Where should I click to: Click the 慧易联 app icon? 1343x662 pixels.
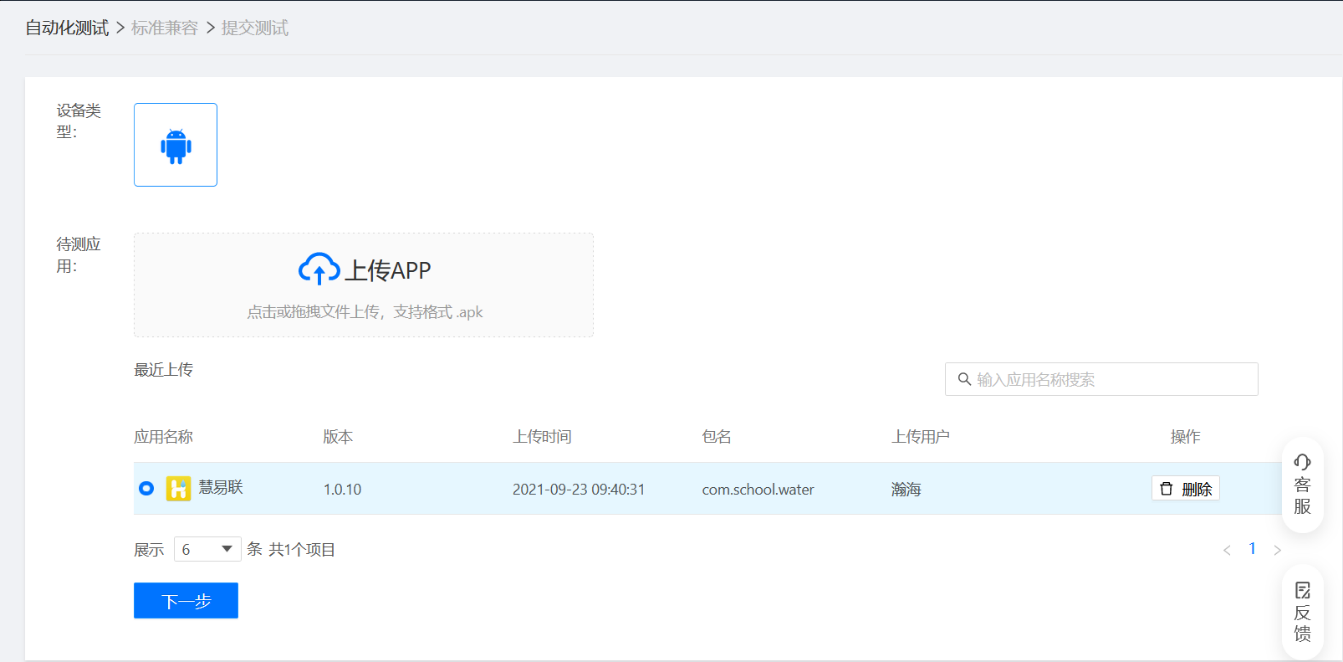[178, 489]
